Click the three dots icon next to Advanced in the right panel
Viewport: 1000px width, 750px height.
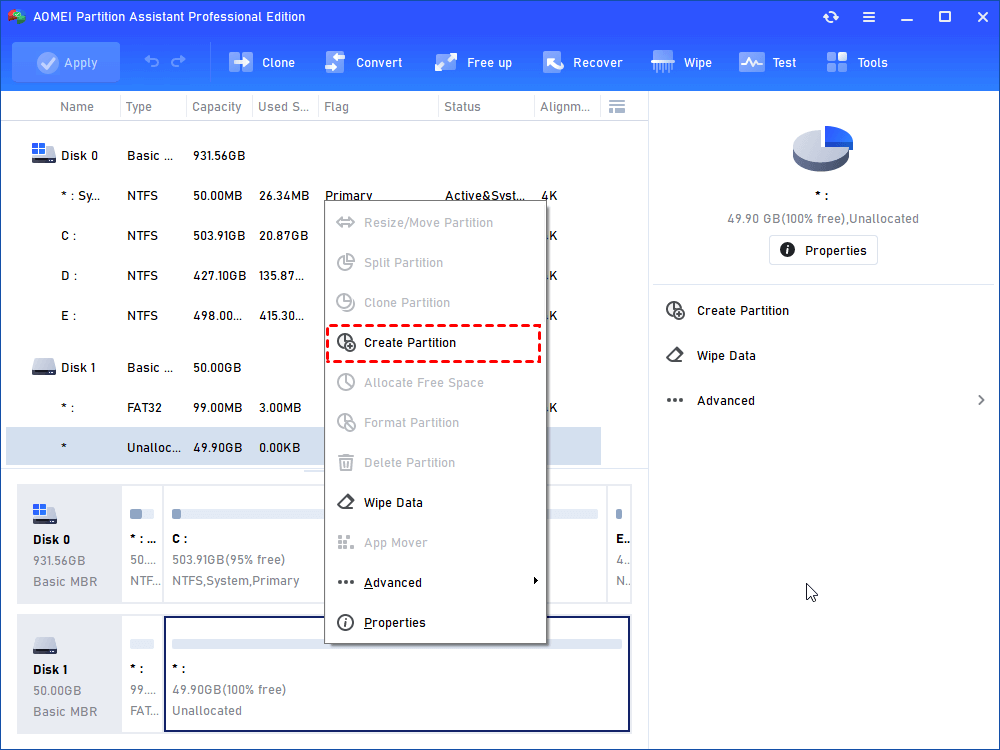[x=675, y=401]
